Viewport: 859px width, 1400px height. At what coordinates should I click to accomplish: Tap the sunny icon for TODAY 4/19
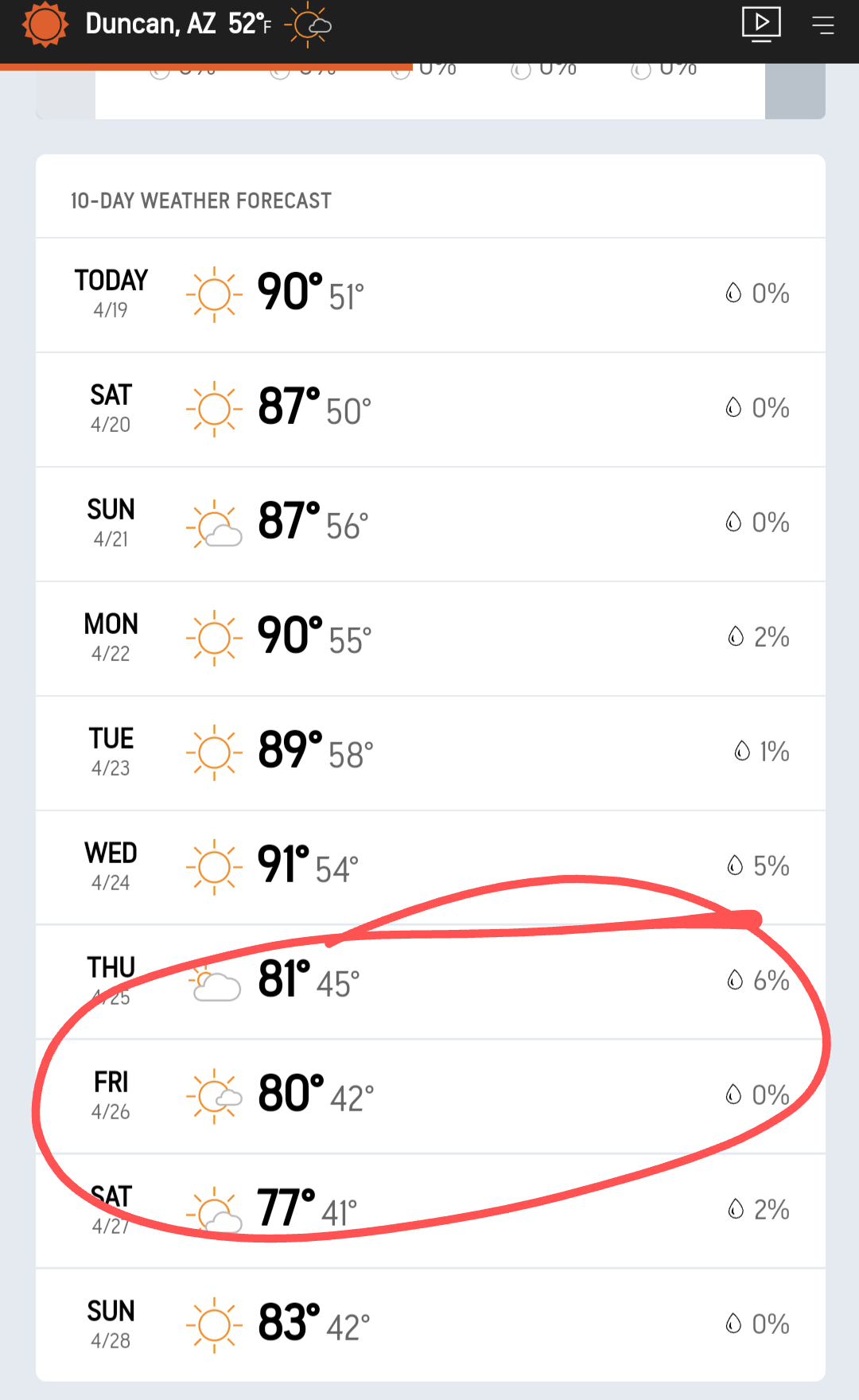pos(214,294)
